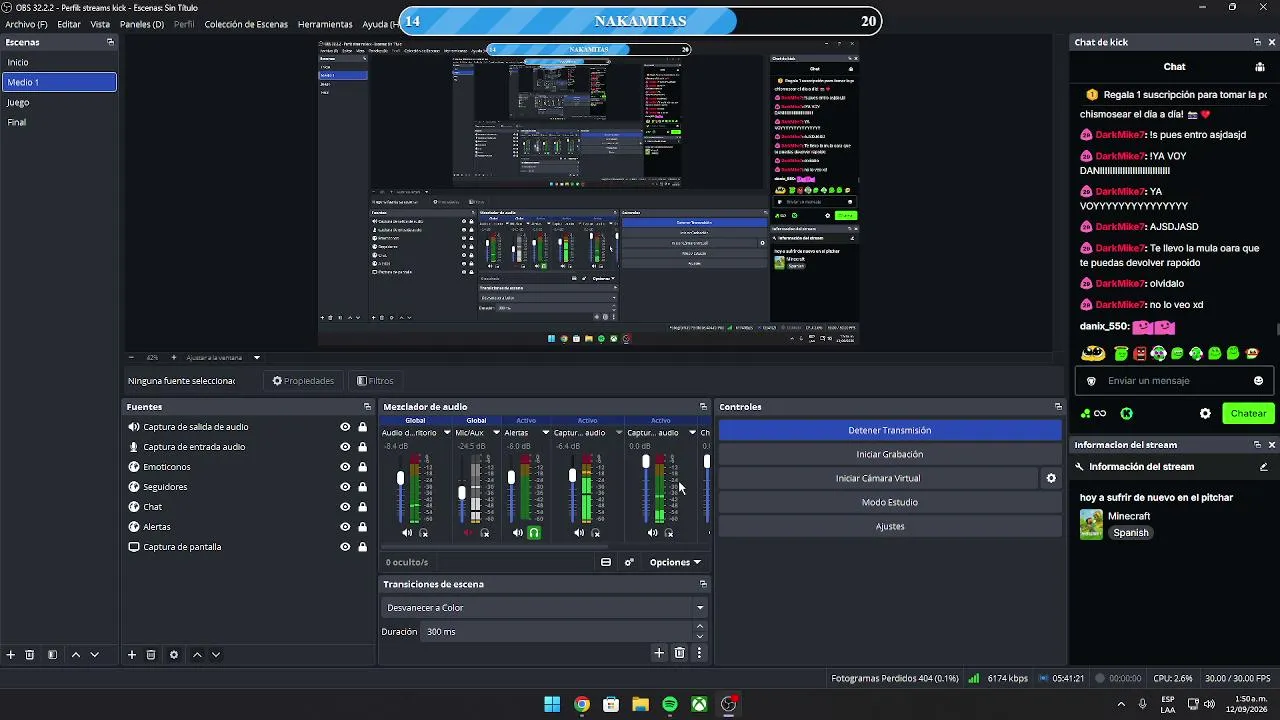1280x720 pixels.
Task: Open the Audio d...ritorio channel dropdown arrow
Action: click(x=446, y=433)
